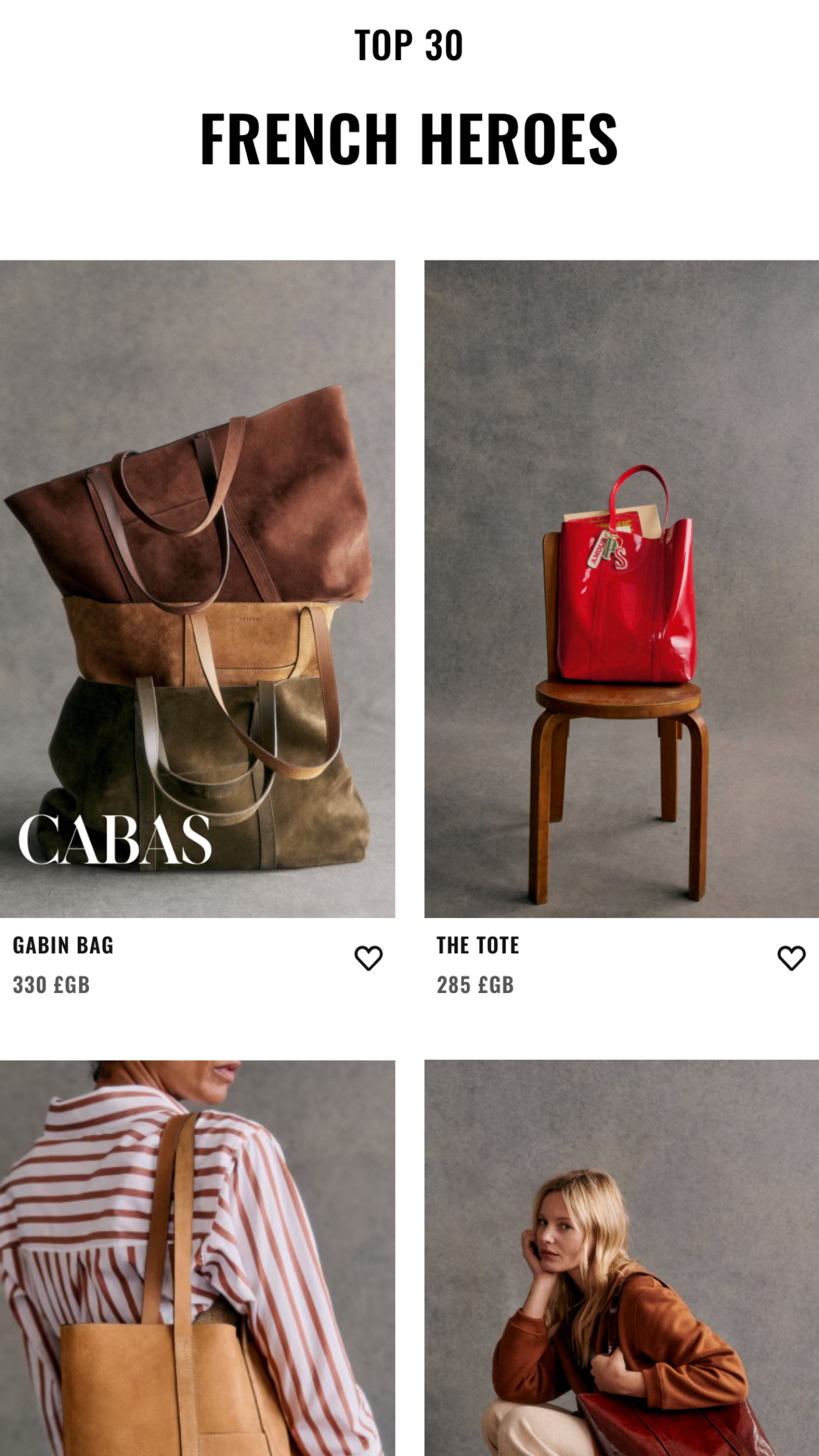Tap the TOP 30 heading
Viewport: 819px width, 1456px height.
(x=409, y=45)
